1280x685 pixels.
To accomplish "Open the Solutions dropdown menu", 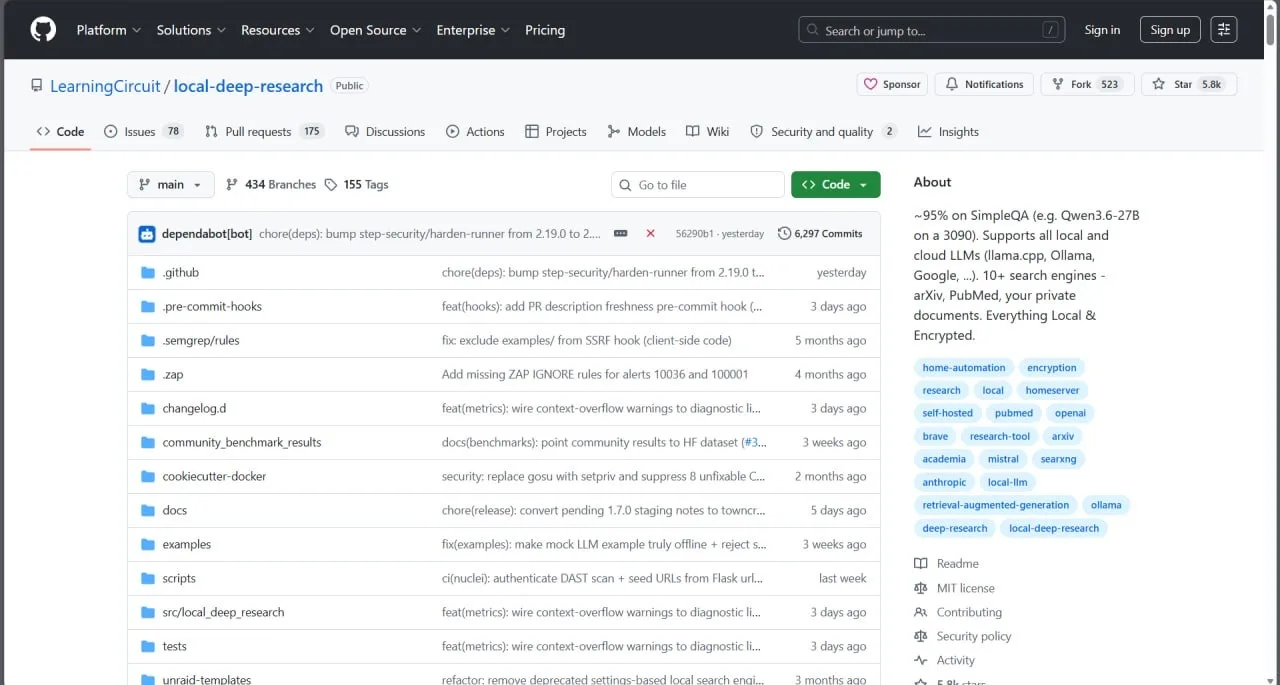I will (191, 30).
